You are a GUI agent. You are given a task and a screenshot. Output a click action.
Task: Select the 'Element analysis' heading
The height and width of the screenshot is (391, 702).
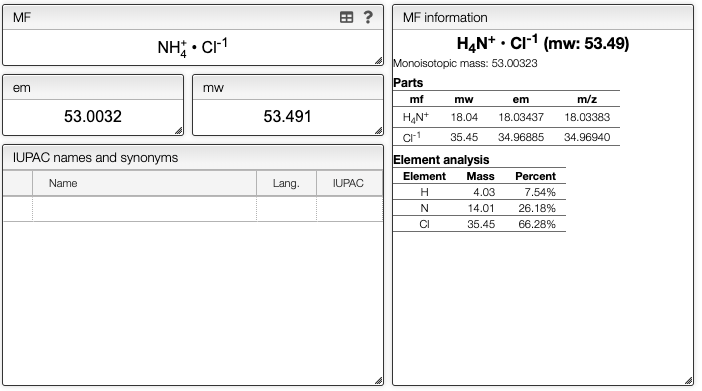pos(441,160)
